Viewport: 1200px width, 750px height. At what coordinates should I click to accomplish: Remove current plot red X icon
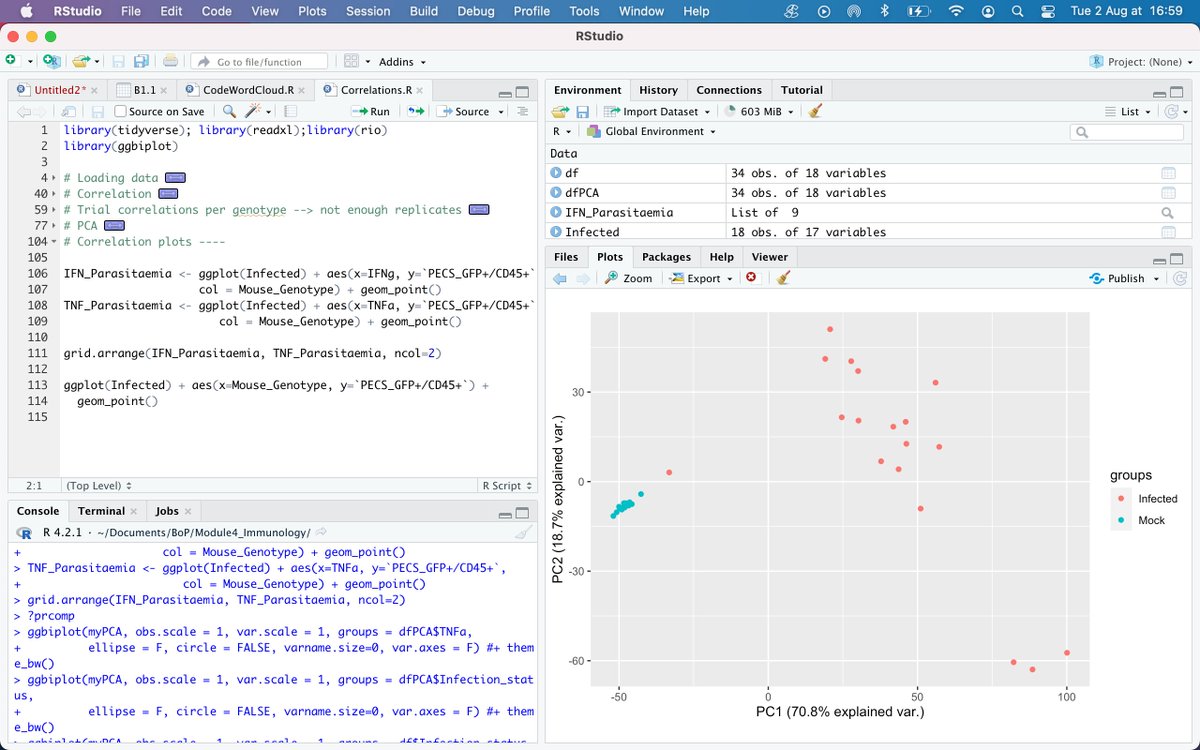[751, 278]
